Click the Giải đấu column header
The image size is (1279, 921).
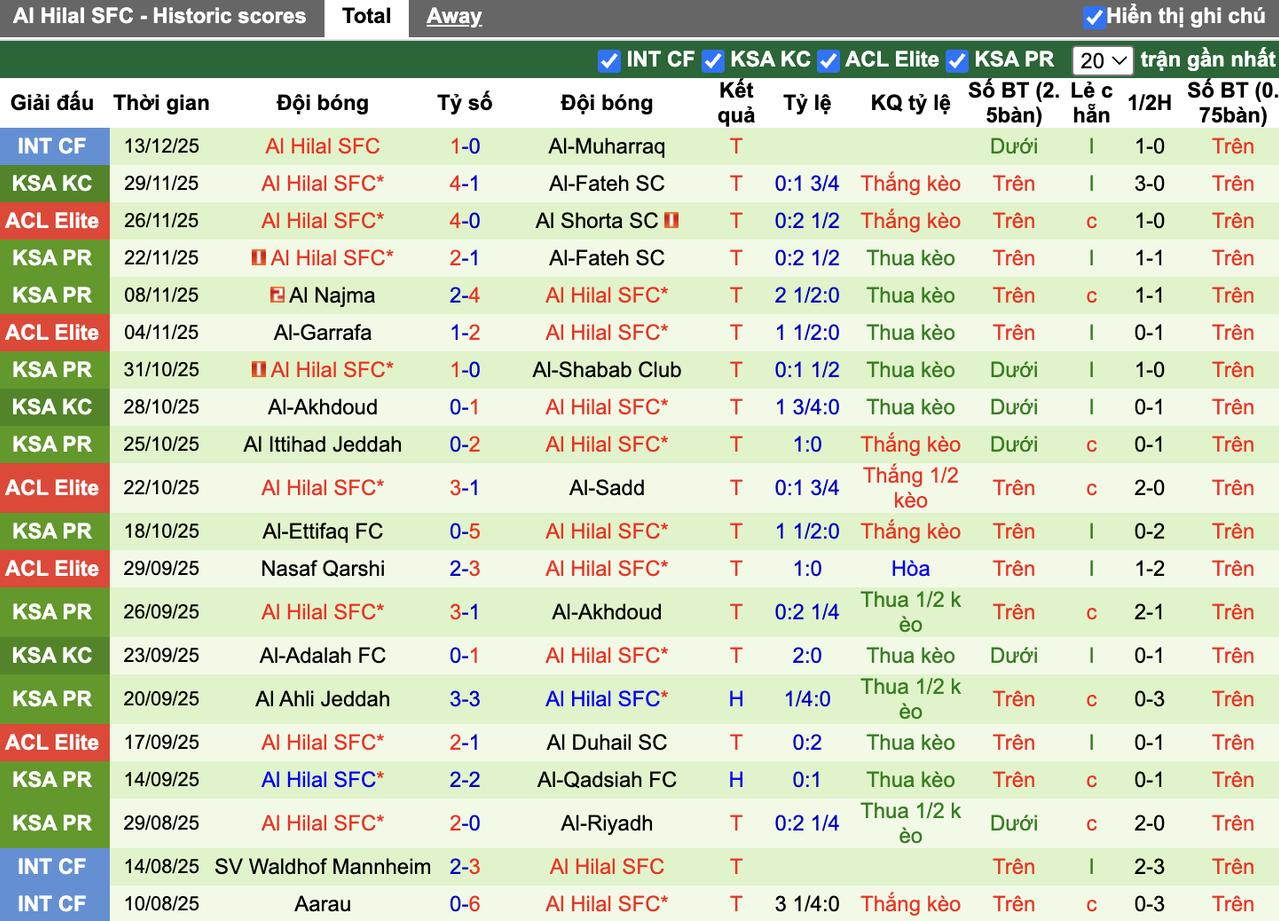52,103
